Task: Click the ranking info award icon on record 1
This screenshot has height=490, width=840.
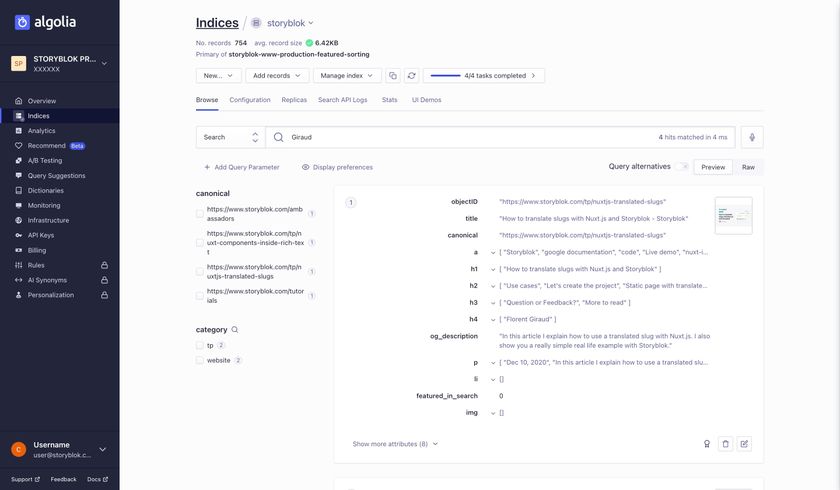Action: (x=707, y=444)
